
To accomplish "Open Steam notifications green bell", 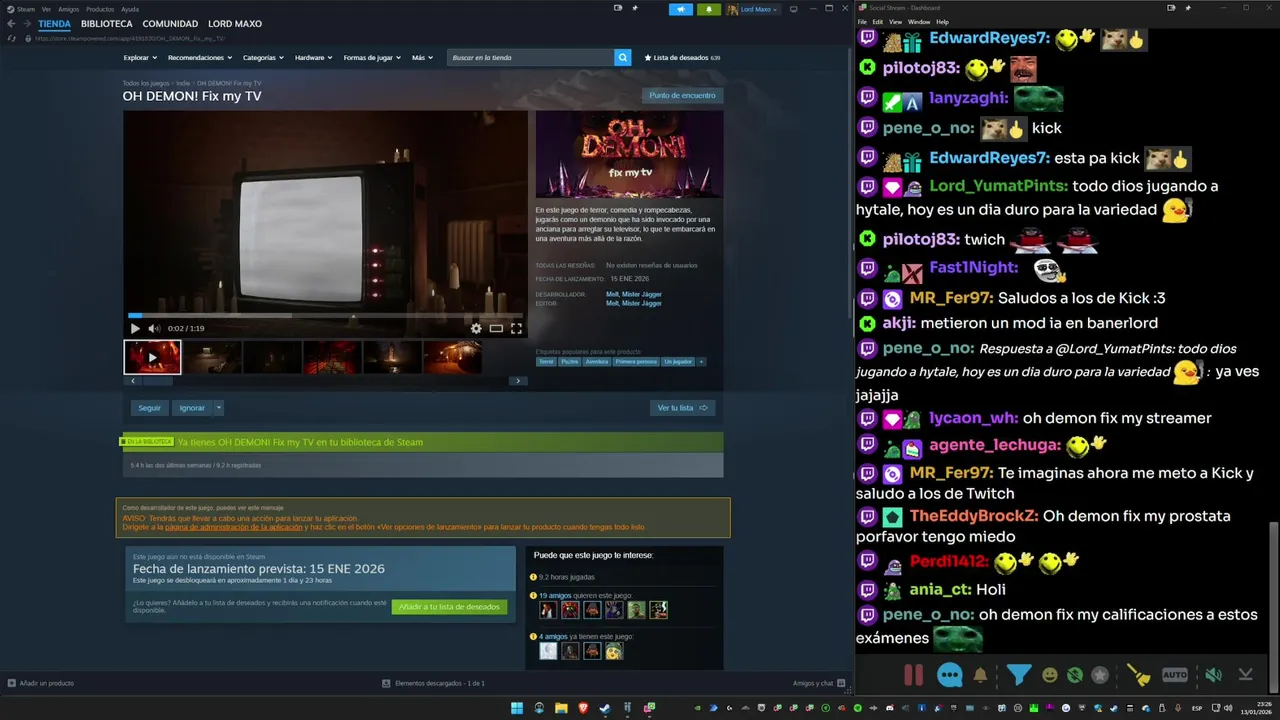I will 709,9.
